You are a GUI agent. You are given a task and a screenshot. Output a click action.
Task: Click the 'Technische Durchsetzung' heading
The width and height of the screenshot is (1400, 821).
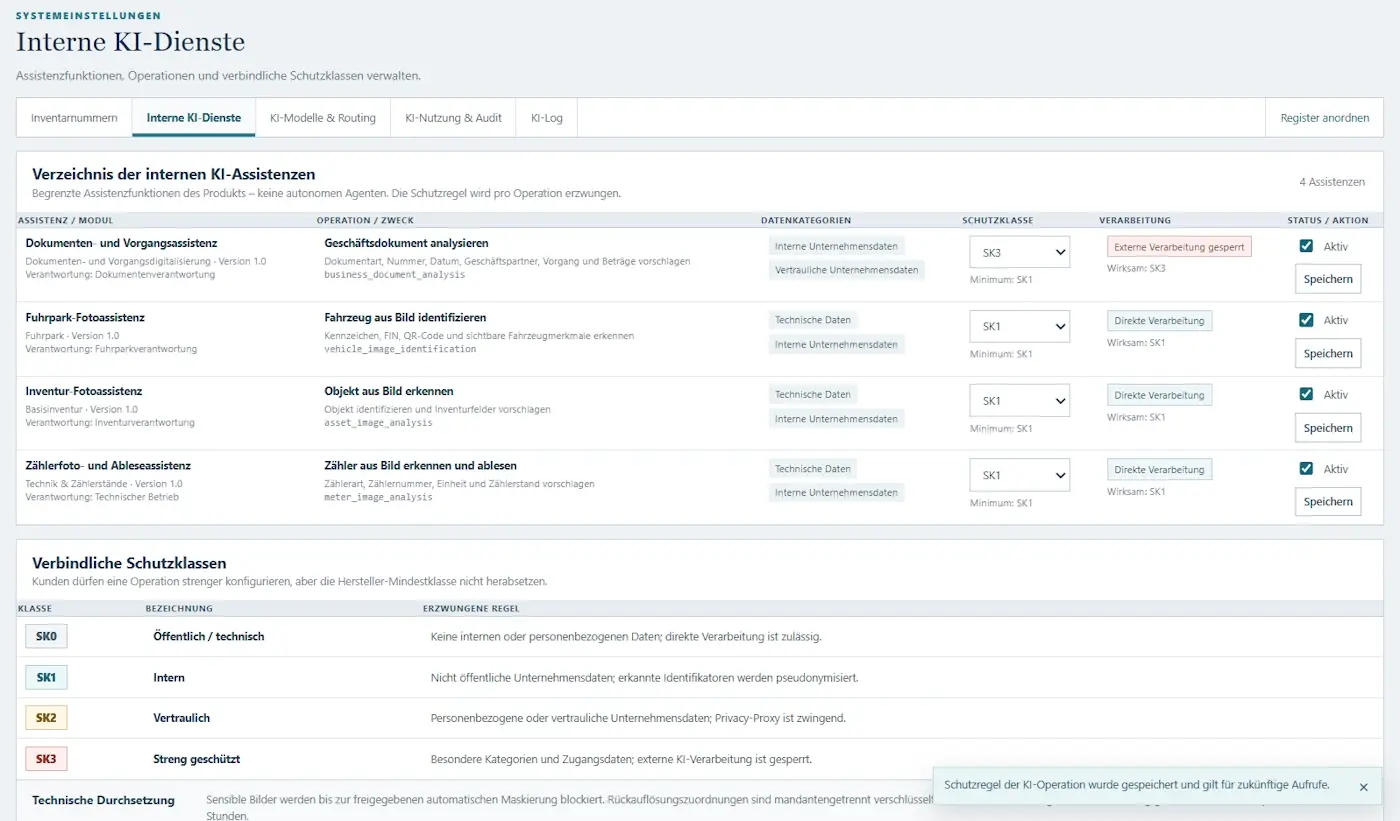click(x=103, y=800)
